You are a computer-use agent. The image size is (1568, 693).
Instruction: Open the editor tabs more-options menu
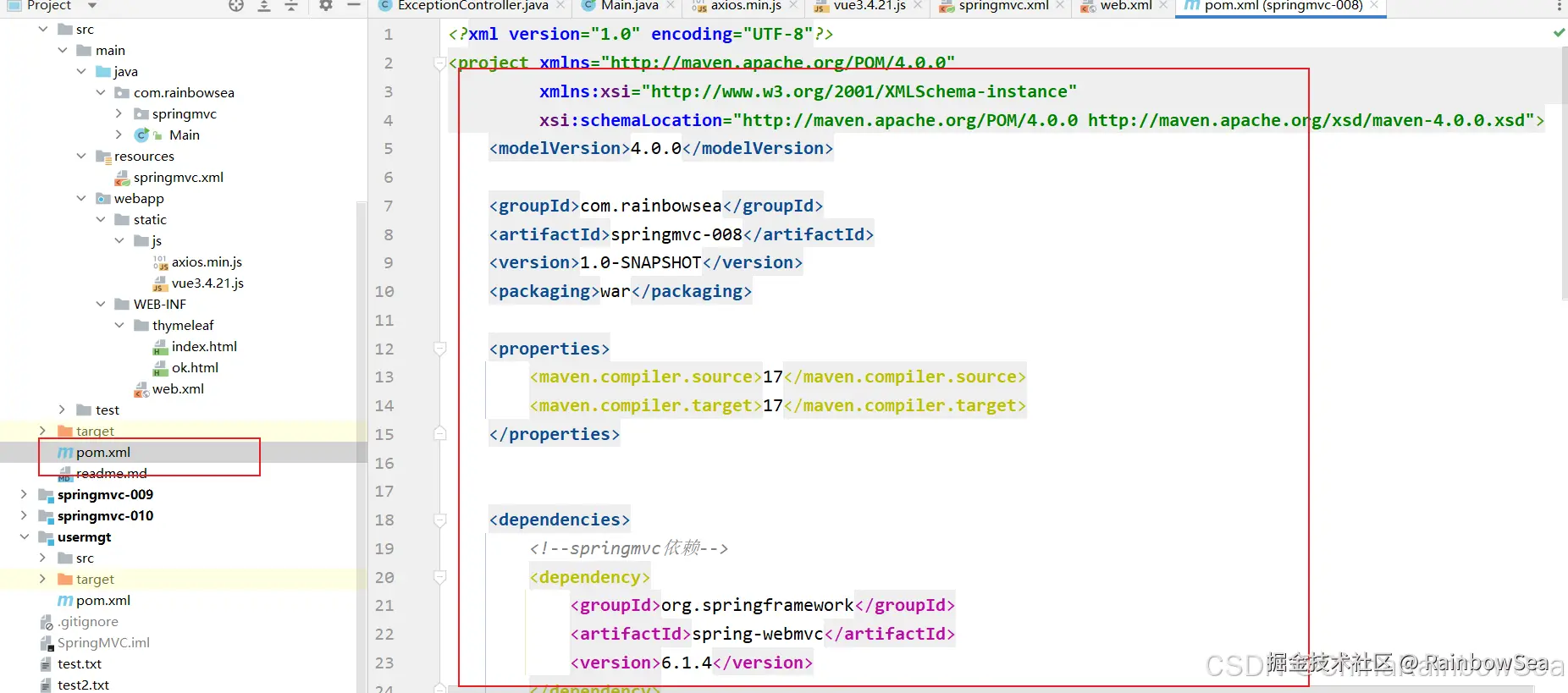click(x=1559, y=6)
